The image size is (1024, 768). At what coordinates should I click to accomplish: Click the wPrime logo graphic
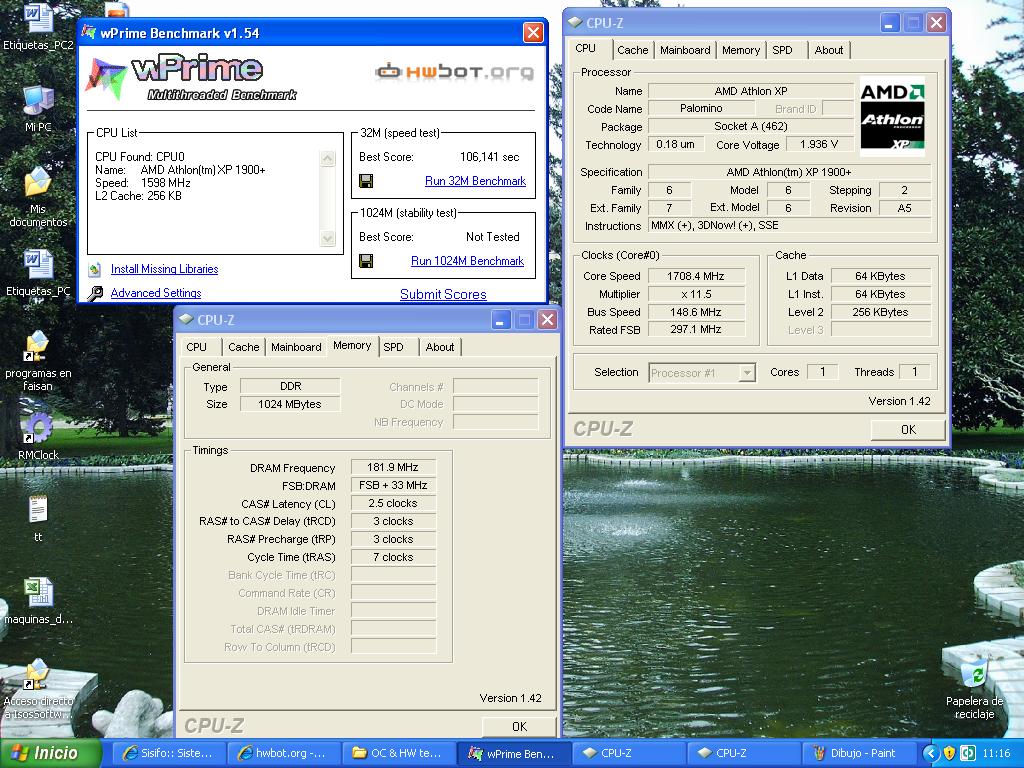191,78
